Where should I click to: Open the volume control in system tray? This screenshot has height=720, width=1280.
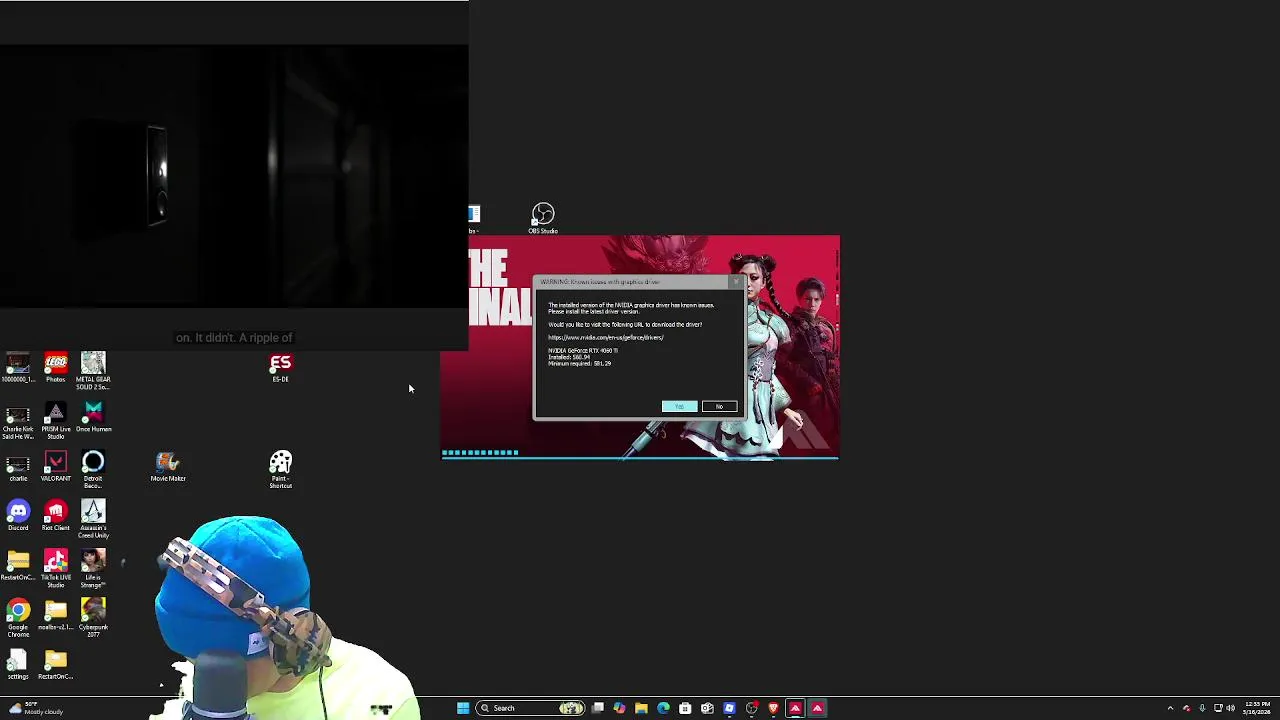(x=1230, y=708)
